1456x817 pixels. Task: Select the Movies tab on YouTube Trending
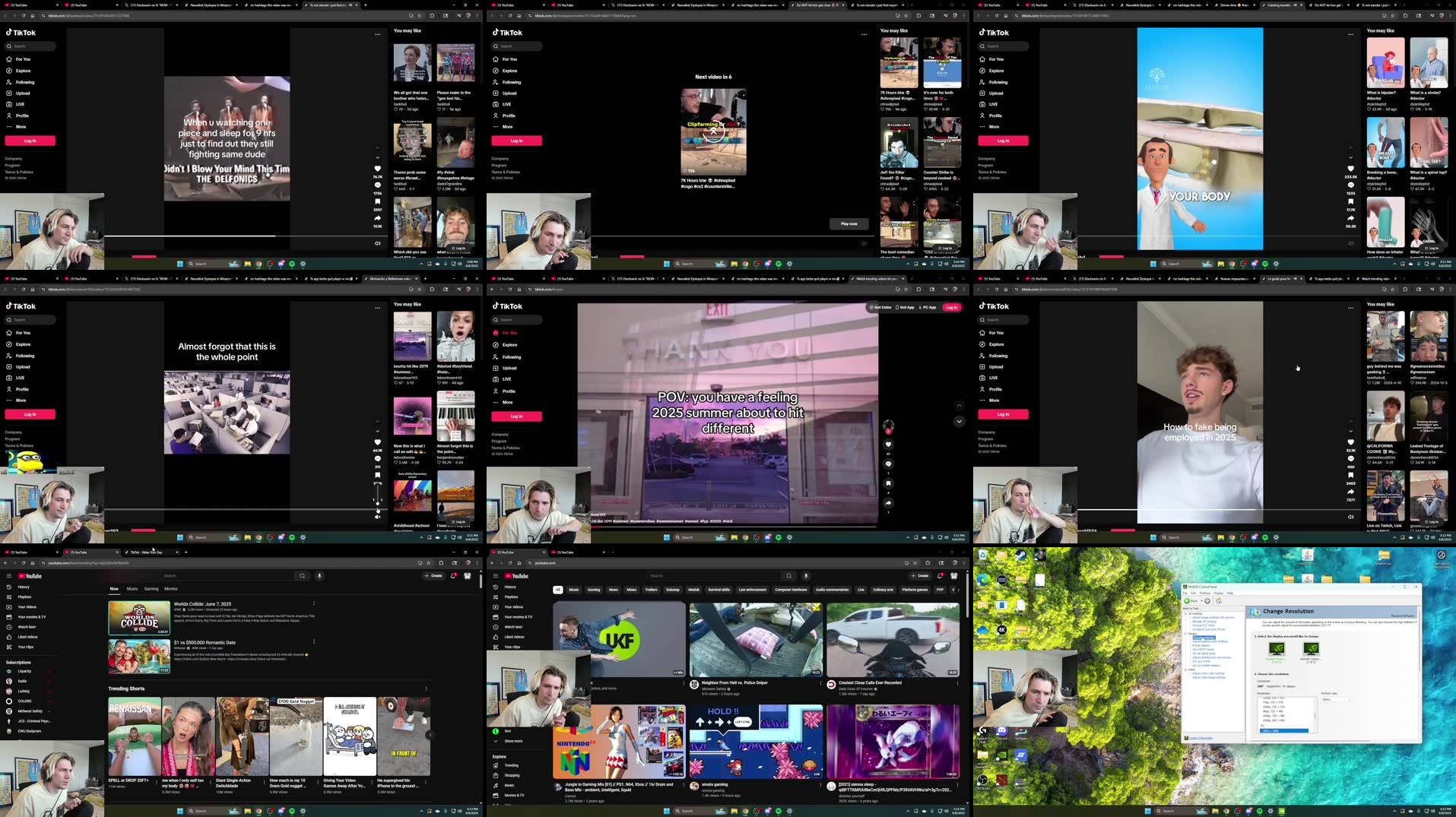[x=171, y=588]
